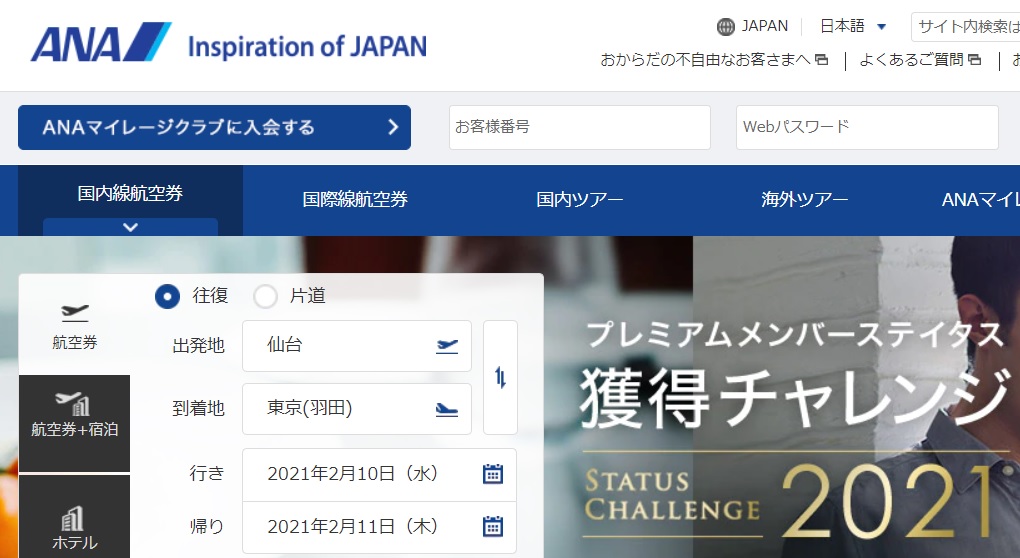Open the 日本語 language dropdown
This screenshot has height=558, width=1020.
coord(853,26)
